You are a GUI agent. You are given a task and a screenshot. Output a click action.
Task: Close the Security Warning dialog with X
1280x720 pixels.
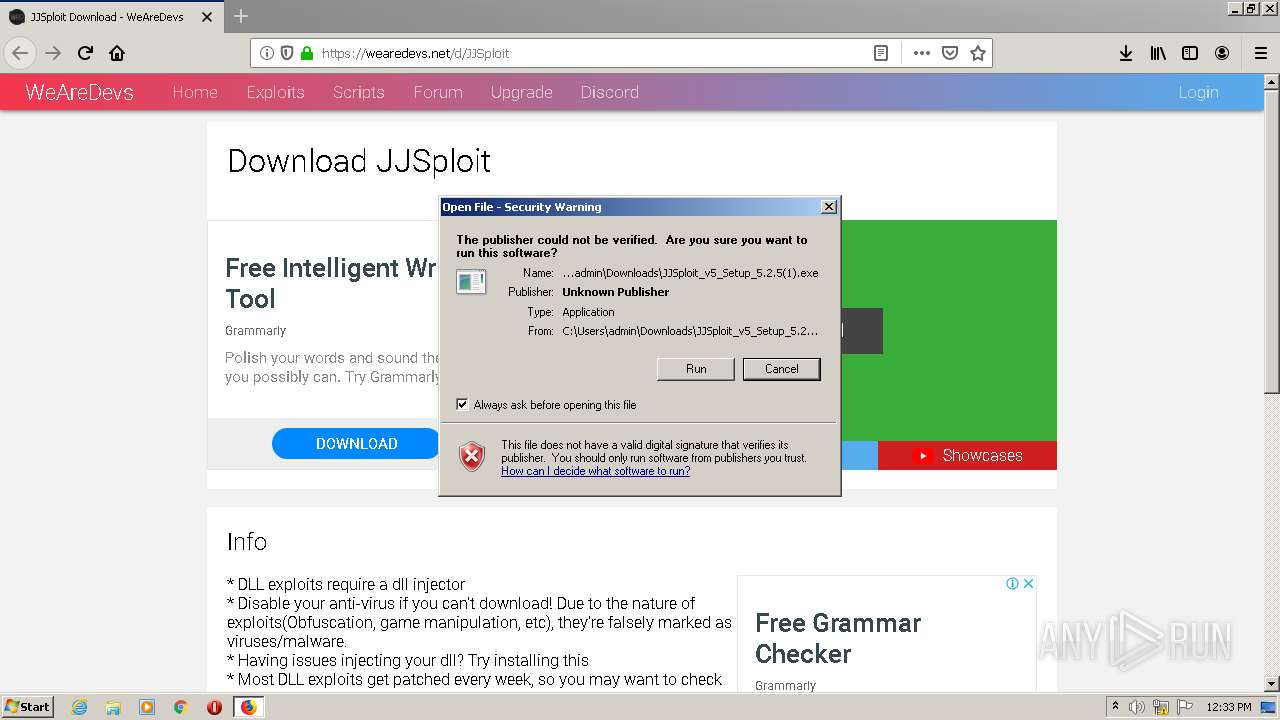[828, 207]
